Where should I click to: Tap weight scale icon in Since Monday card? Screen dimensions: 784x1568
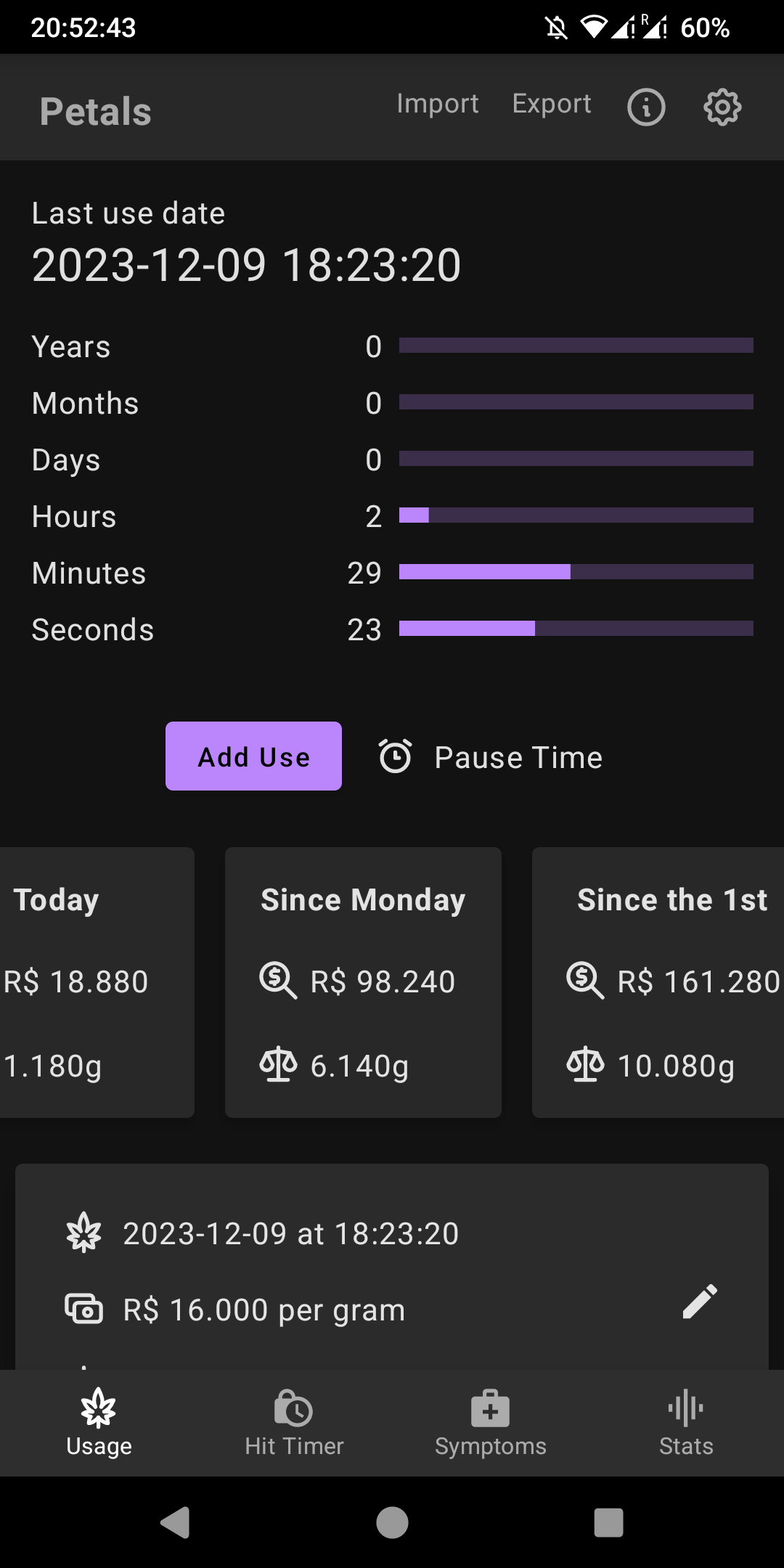[x=278, y=1065]
